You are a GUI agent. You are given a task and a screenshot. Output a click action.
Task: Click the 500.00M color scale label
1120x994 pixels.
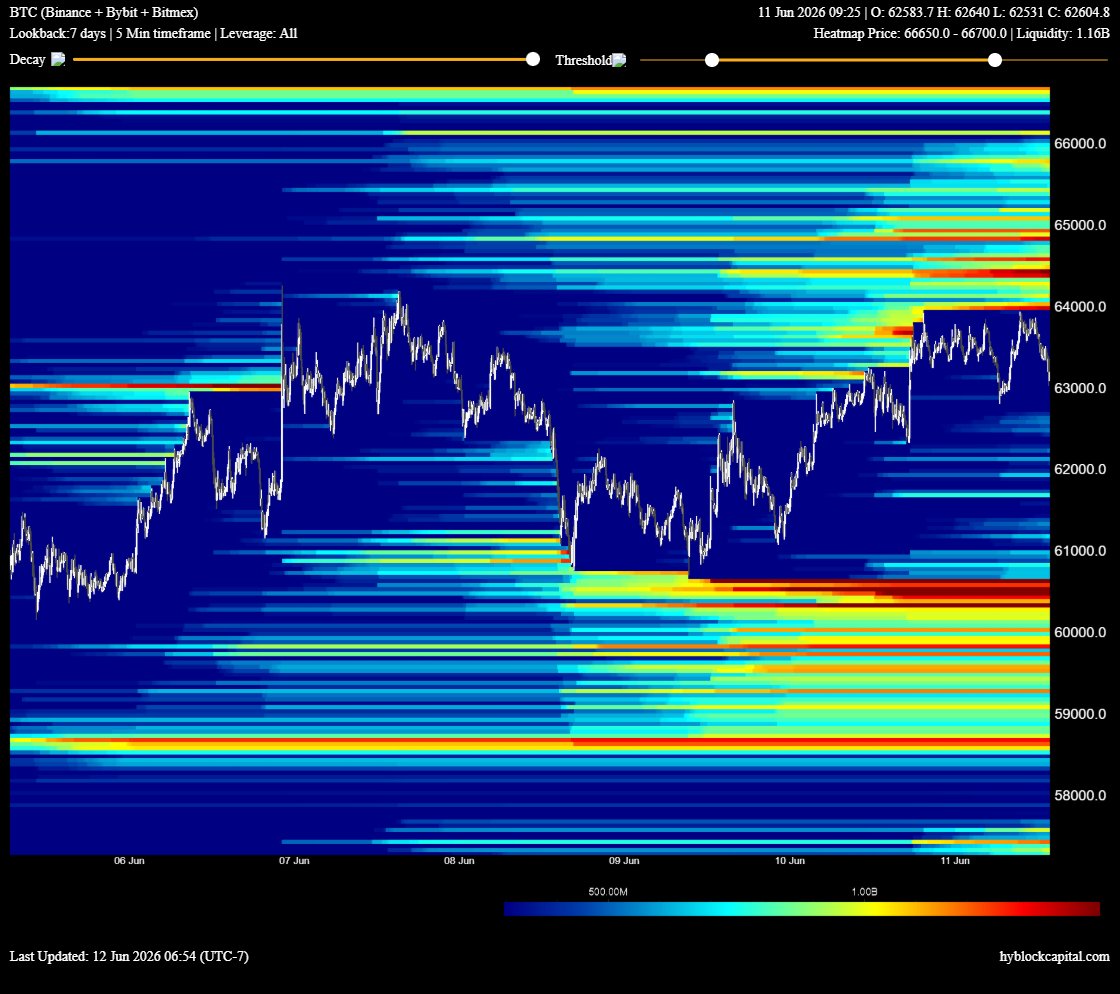point(608,892)
